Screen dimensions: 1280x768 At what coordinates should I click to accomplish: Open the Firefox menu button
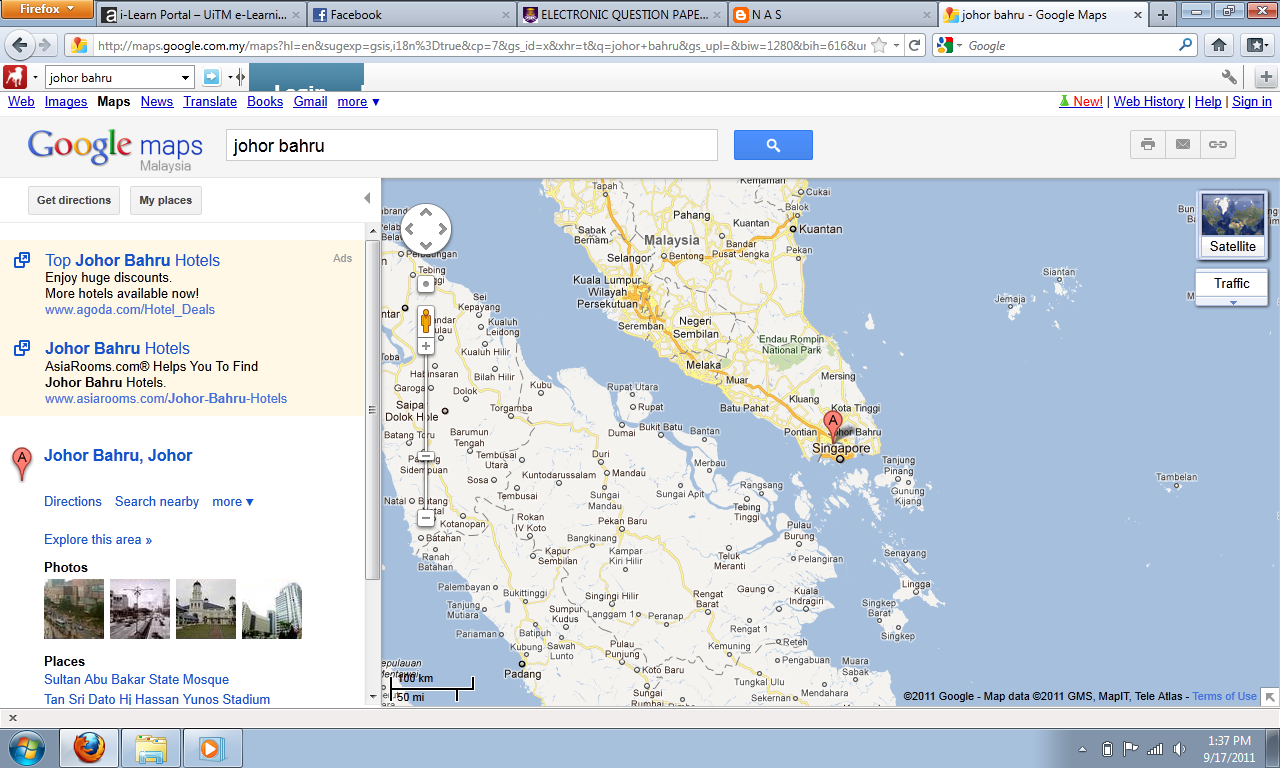pos(47,10)
